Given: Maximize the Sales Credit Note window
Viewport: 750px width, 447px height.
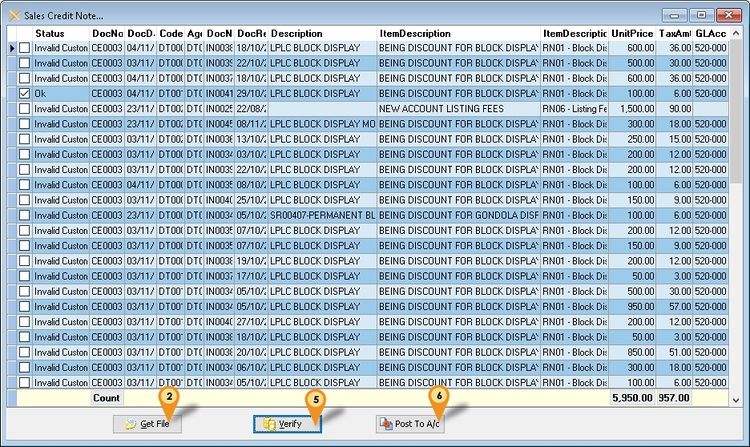Looking at the screenshot, I should 701,14.
